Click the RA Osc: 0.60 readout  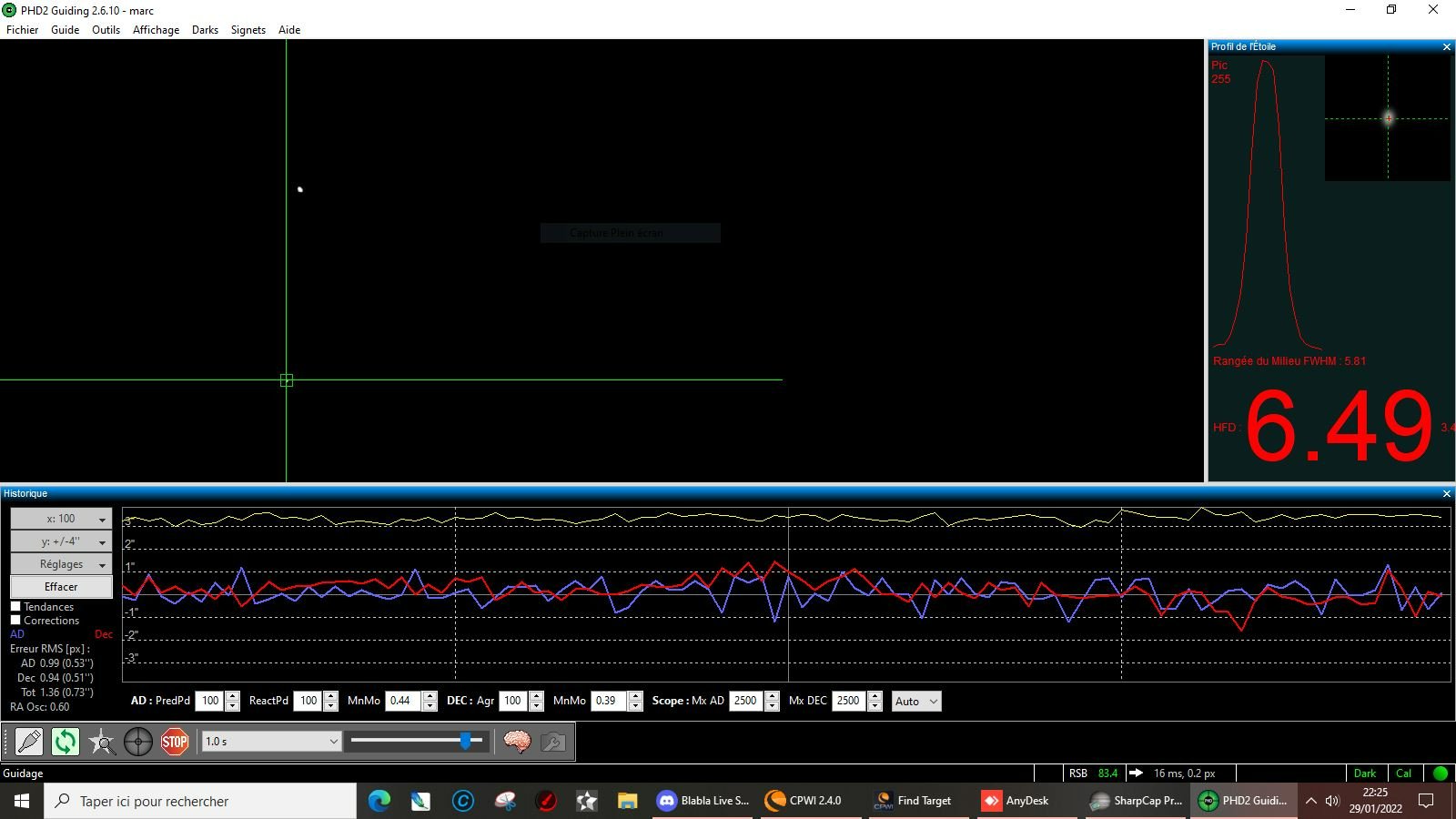[x=39, y=707]
